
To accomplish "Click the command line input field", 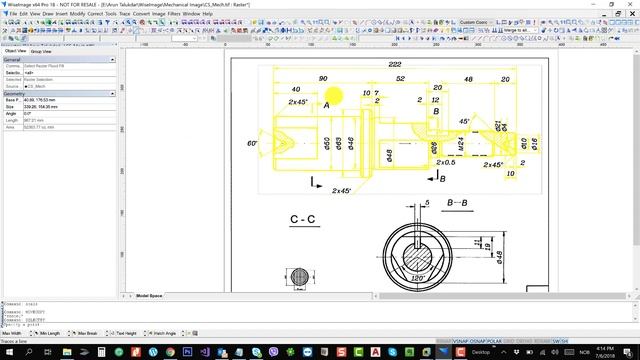I will pos(318,324).
